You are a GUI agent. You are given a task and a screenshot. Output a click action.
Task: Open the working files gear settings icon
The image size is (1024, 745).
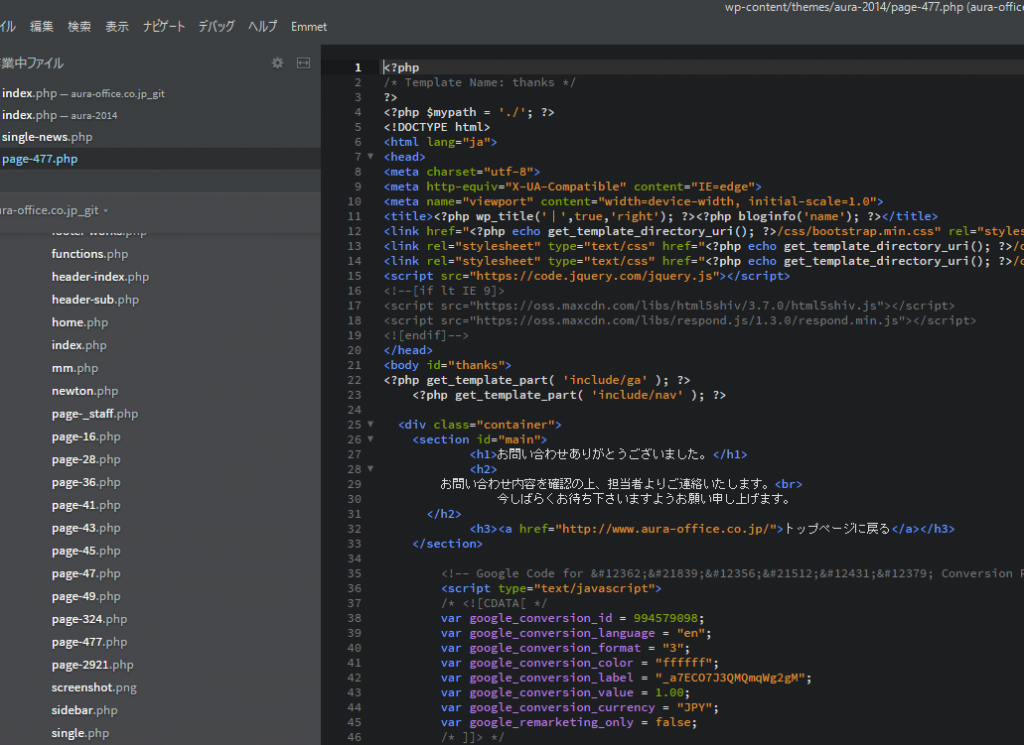278,63
